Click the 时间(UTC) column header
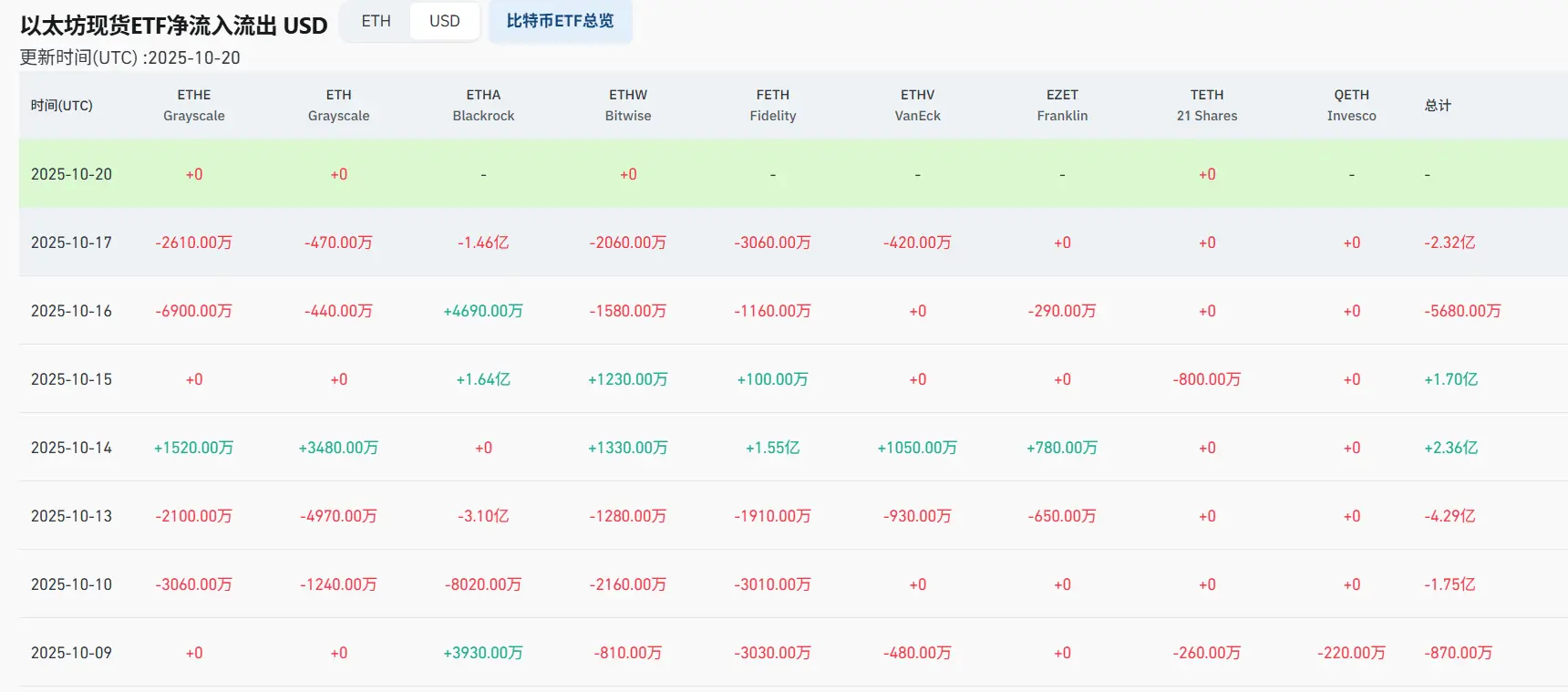The image size is (1568, 692). point(62,106)
